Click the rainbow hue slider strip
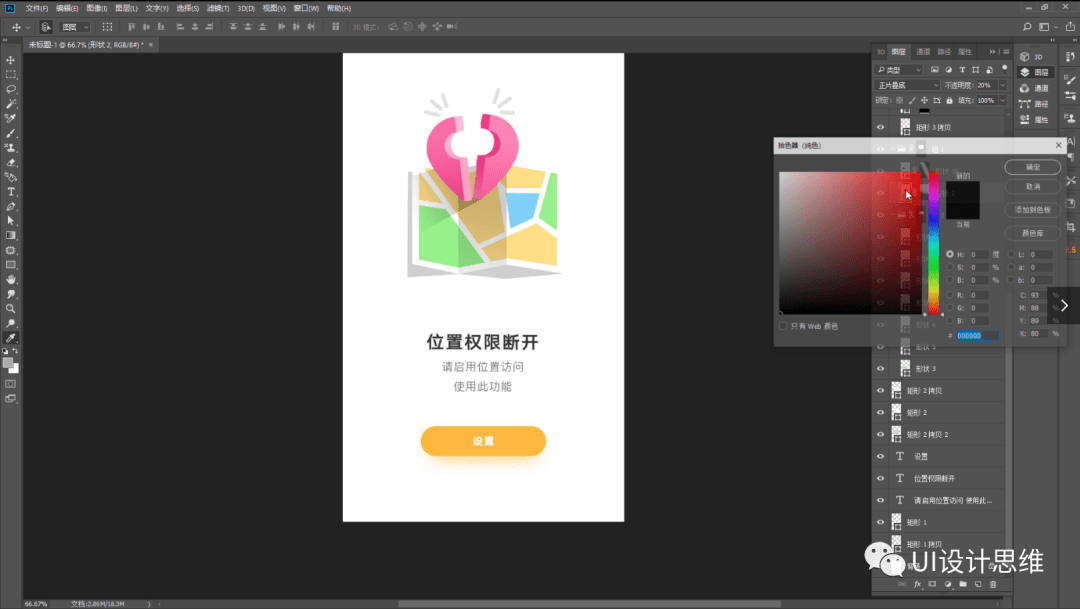Image resolution: width=1080 pixels, height=609 pixels. tap(933, 242)
